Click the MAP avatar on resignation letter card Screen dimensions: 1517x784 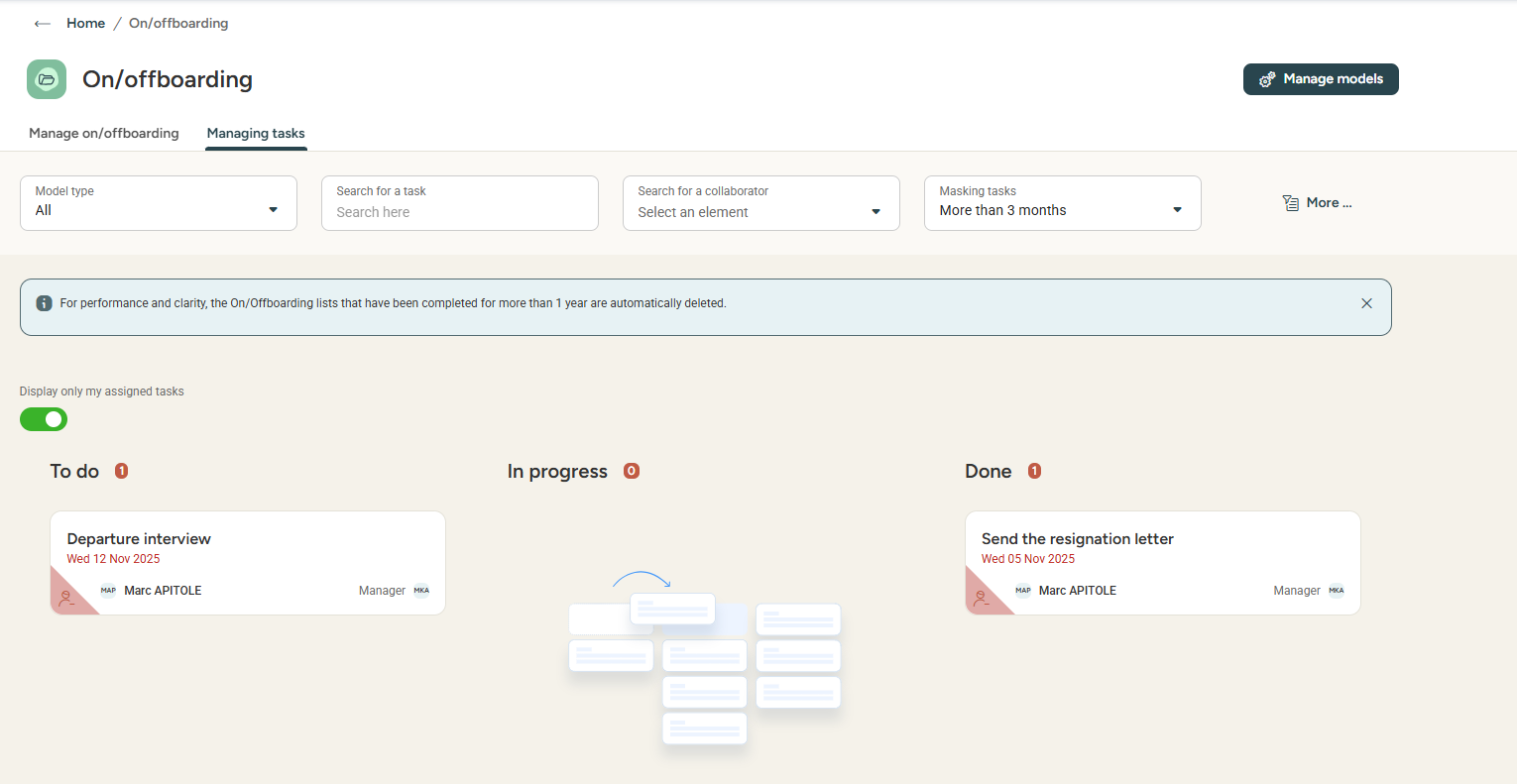pyautogui.click(x=1023, y=591)
